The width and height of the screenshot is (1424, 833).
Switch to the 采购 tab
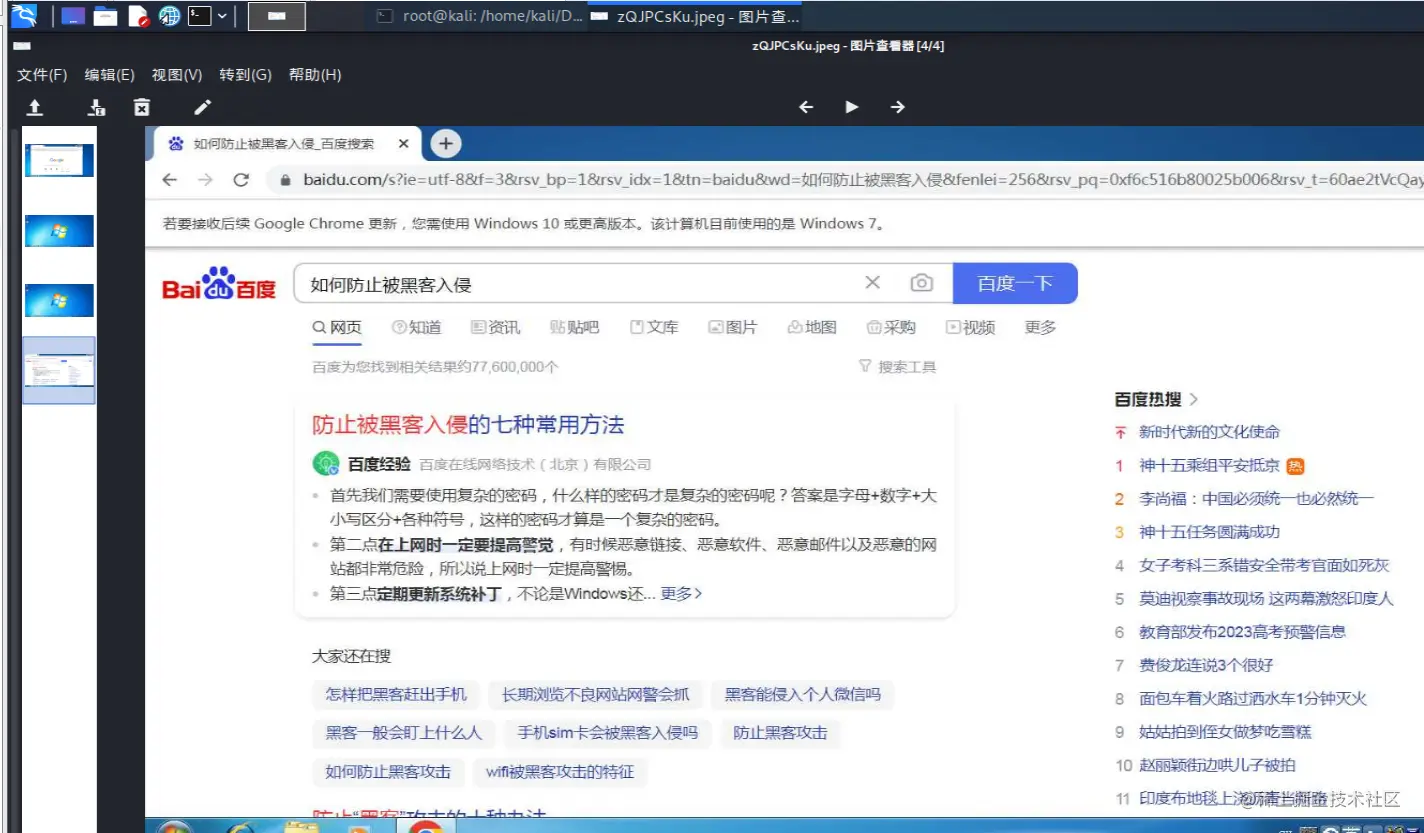(891, 327)
